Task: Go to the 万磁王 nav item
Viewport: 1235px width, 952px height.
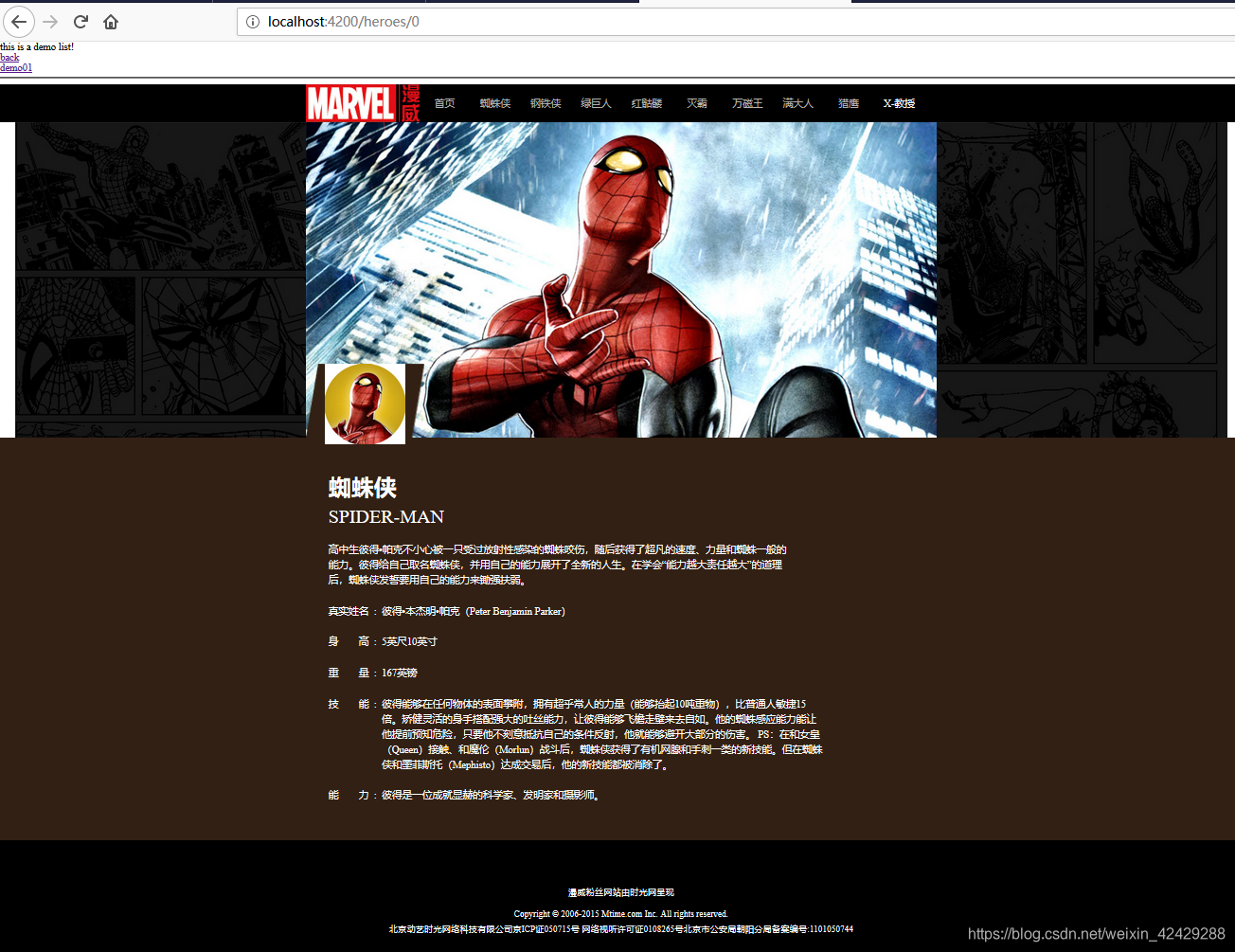Action: (747, 103)
